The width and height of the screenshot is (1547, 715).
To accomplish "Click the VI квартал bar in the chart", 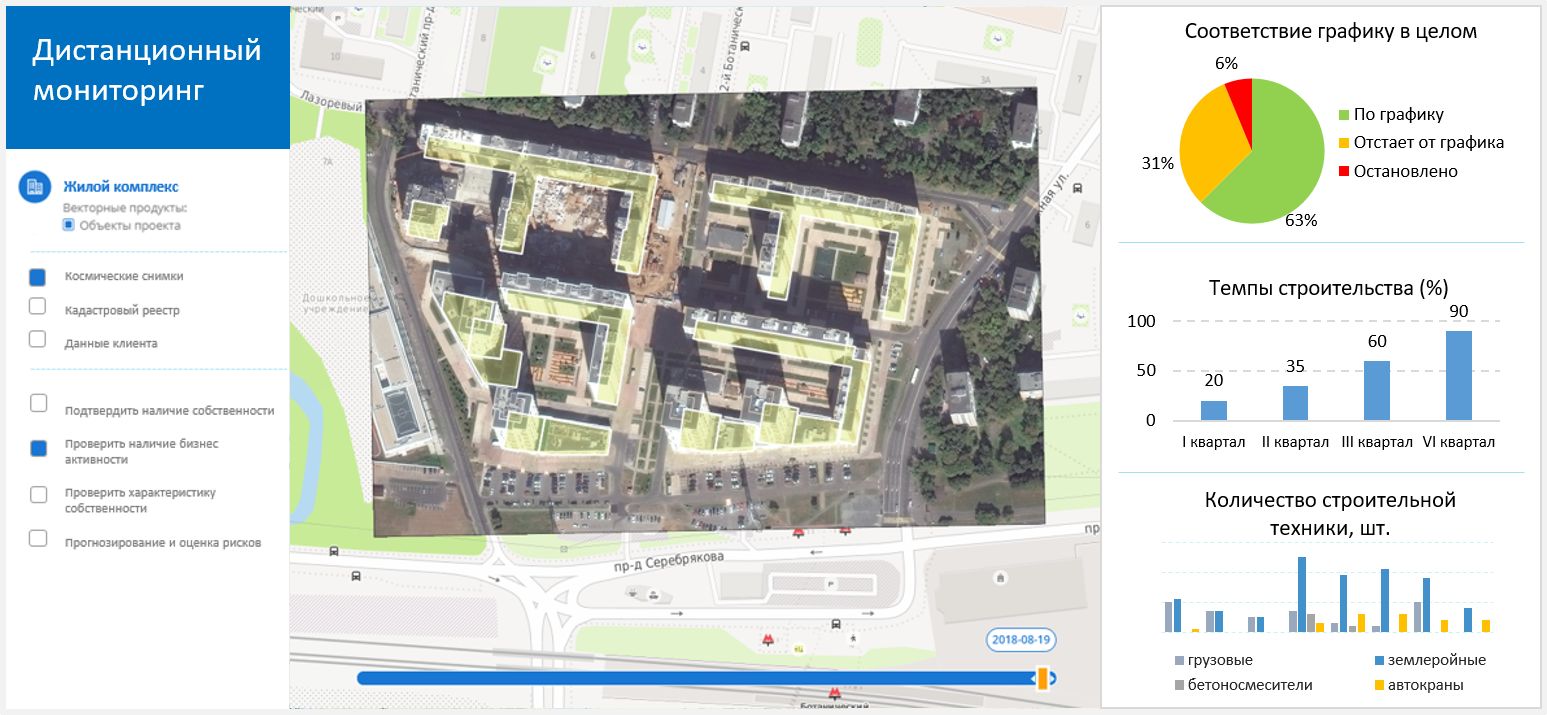I will click(1458, 375).
